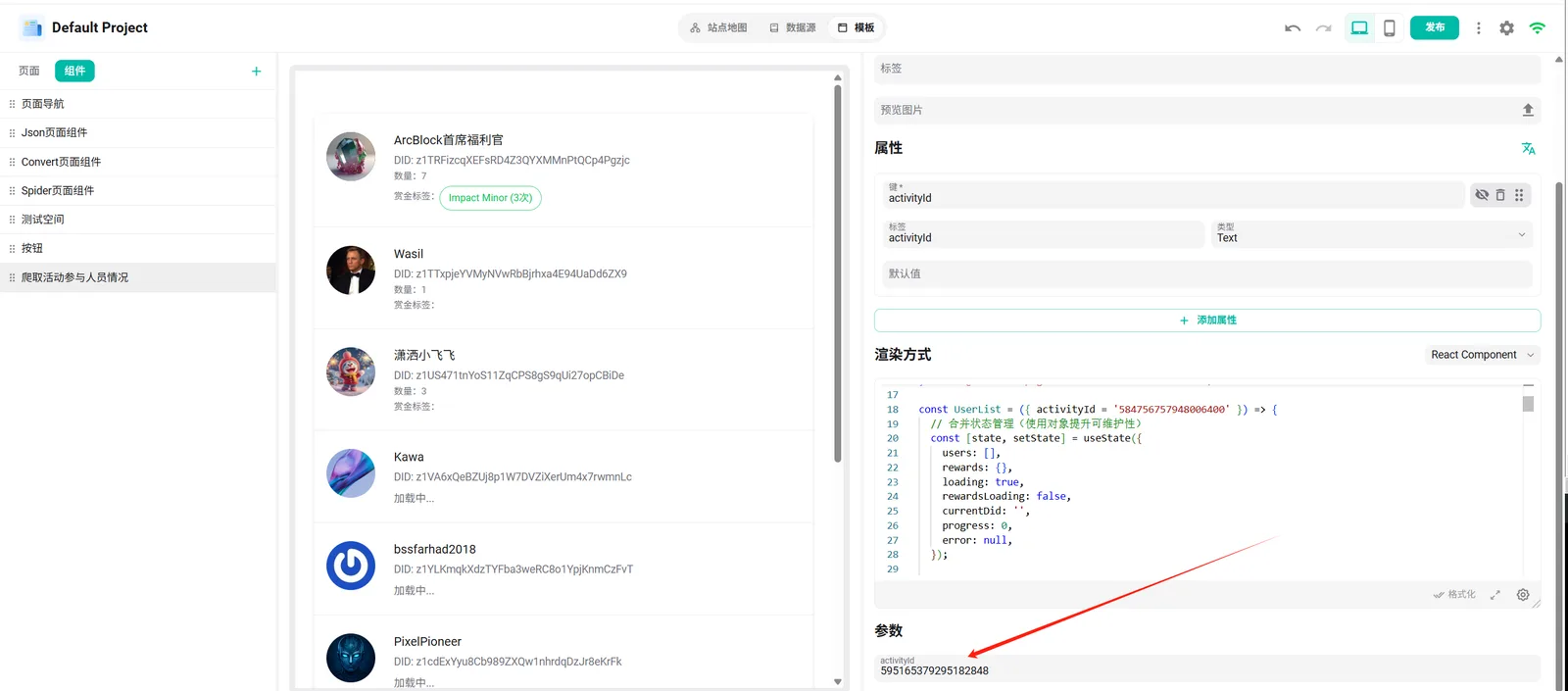Viewport: 1568px width, 691px height.
Task: Click the preview pane vertical scrollbar thumb
Action: click(x=838, y=272)
